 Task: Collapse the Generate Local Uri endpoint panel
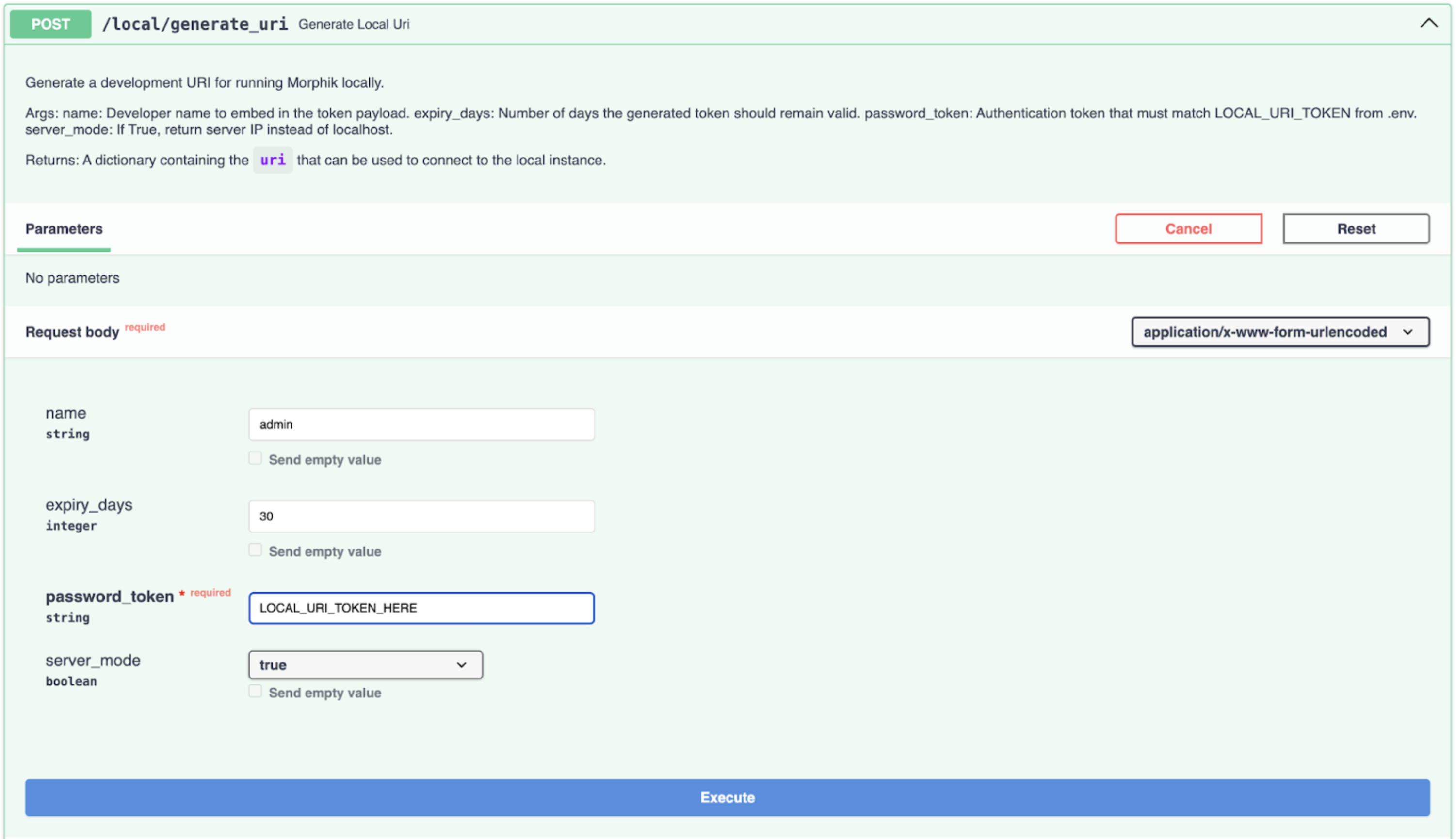1429,24
